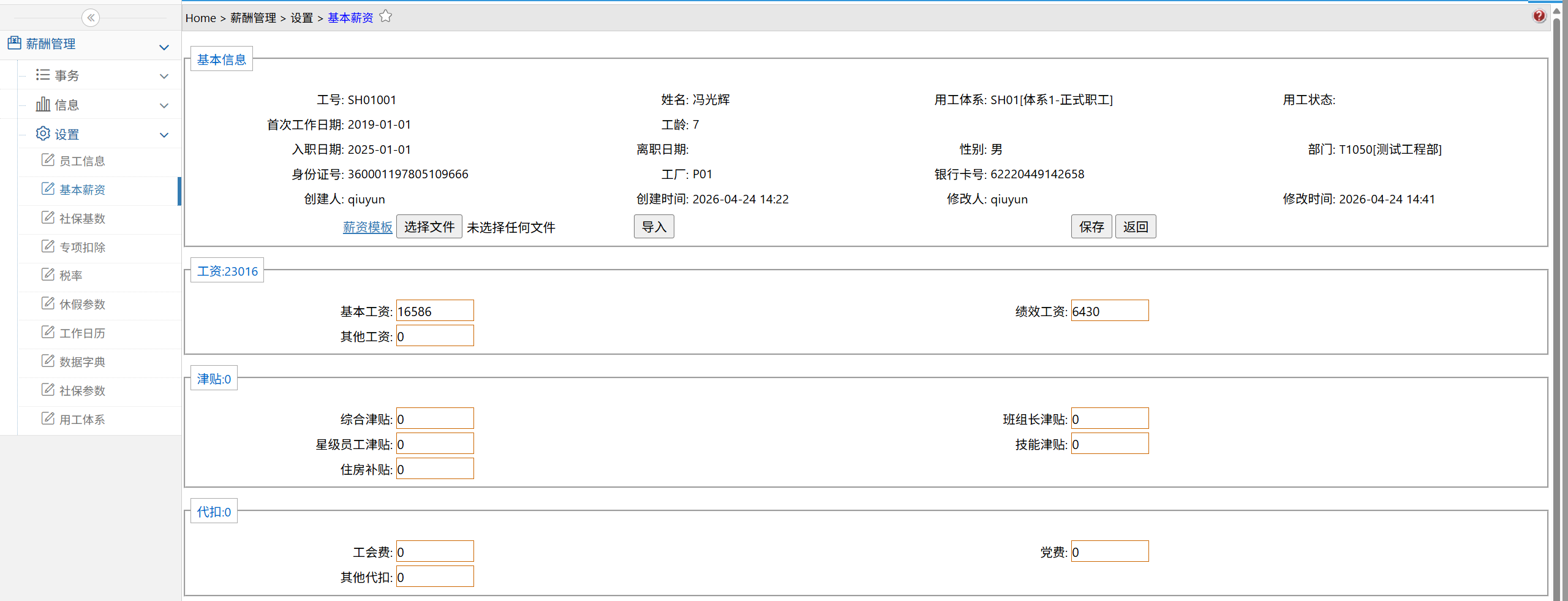
Task: Collapse the 薪酬管理 menu chevron
Action: pyautogui.click(x=164, y=47)
